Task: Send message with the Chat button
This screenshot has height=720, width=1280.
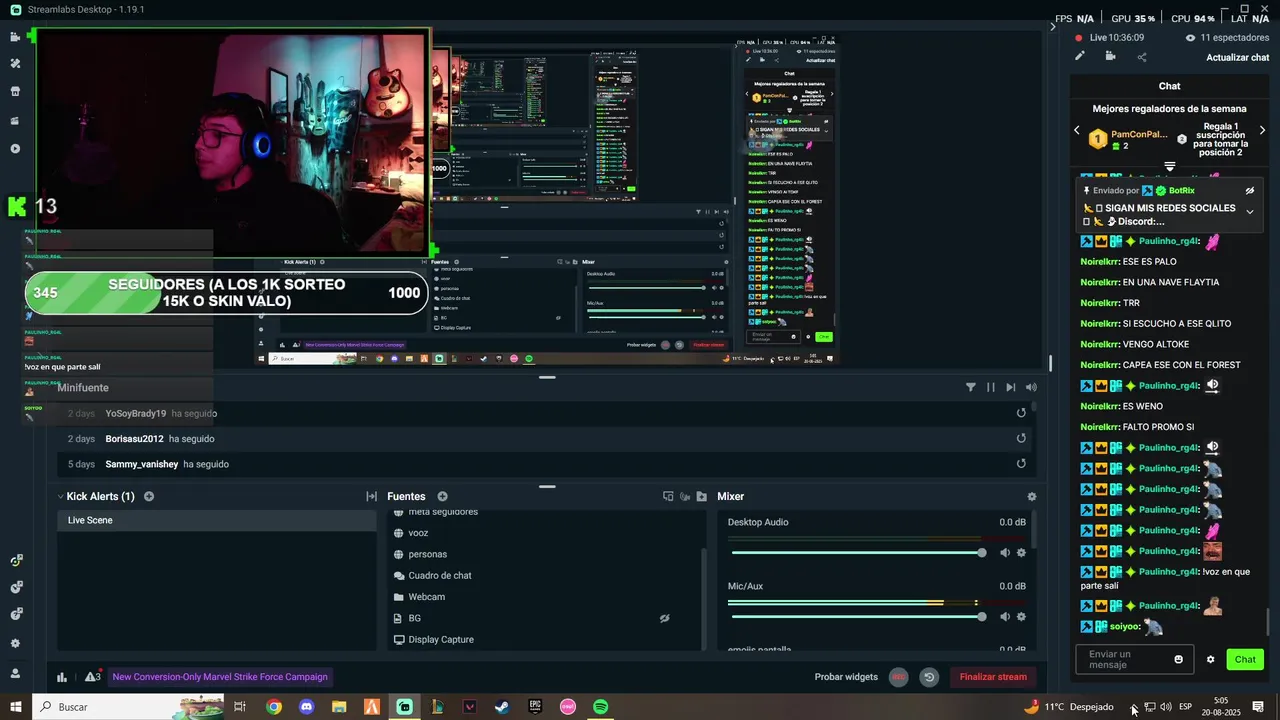Action: tap(1245, 659)
